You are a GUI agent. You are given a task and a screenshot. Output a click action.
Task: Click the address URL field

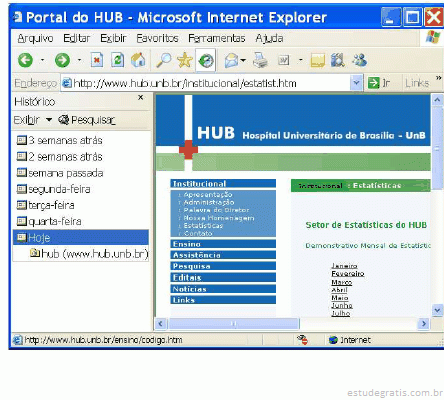click(205, 83)
